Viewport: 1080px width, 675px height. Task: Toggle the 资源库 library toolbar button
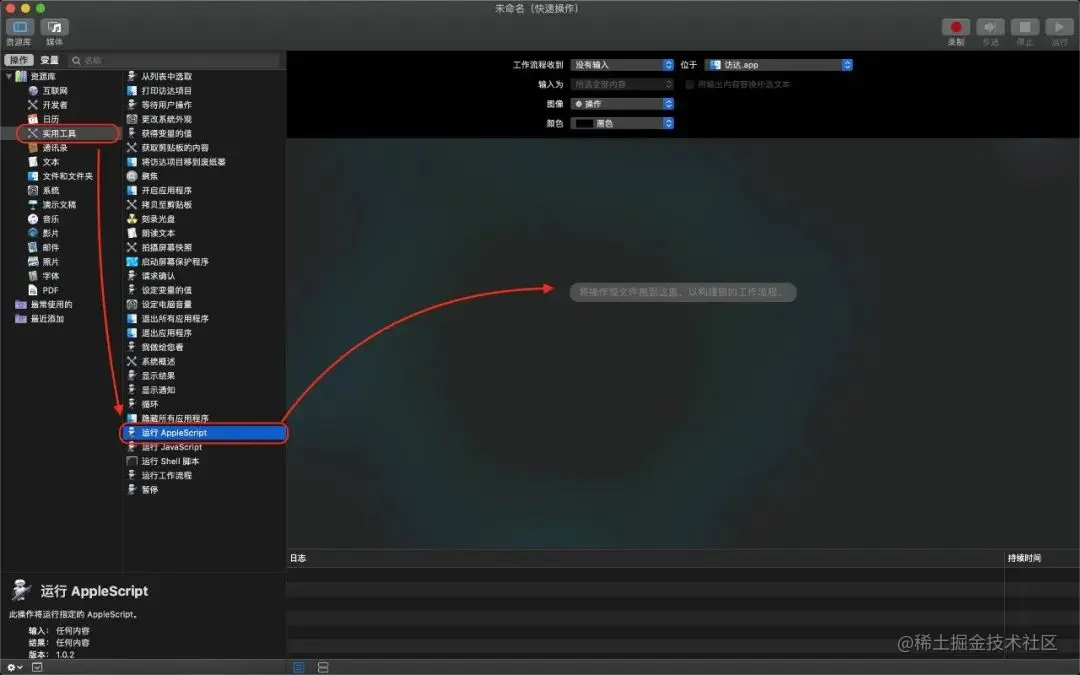(20, 27)
